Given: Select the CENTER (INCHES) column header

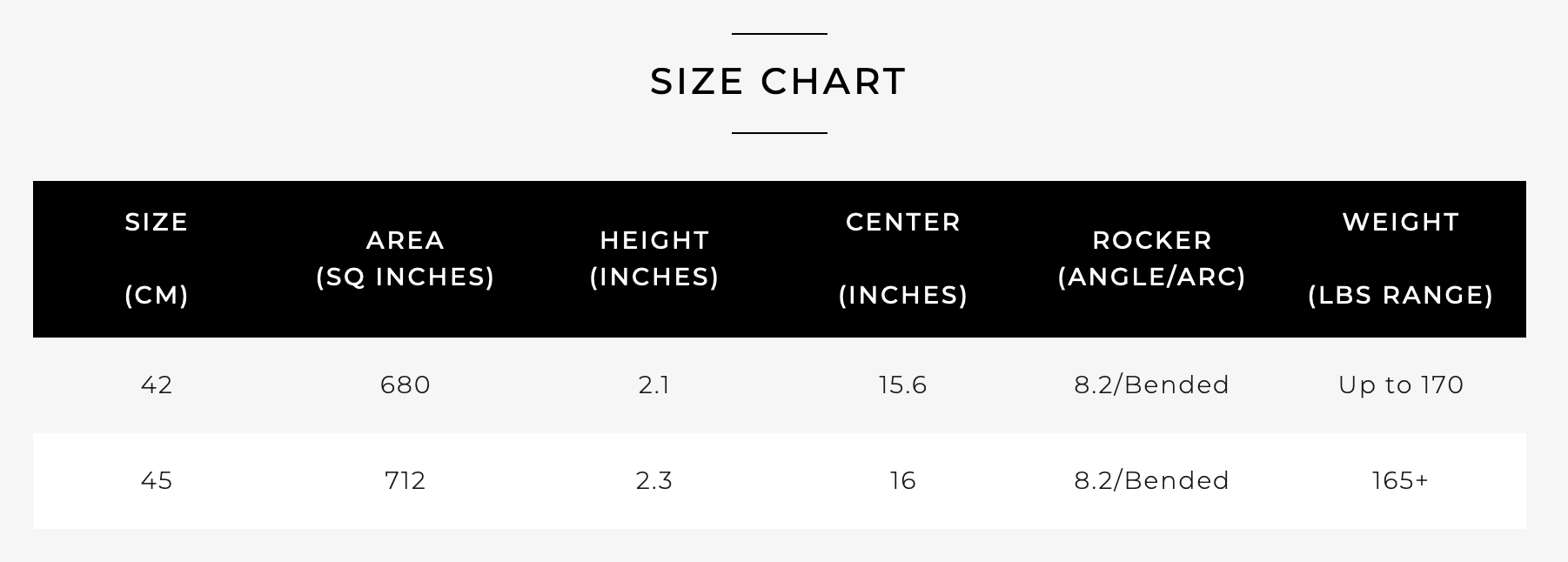Looking at the screenshot, I should click(903, 258).
